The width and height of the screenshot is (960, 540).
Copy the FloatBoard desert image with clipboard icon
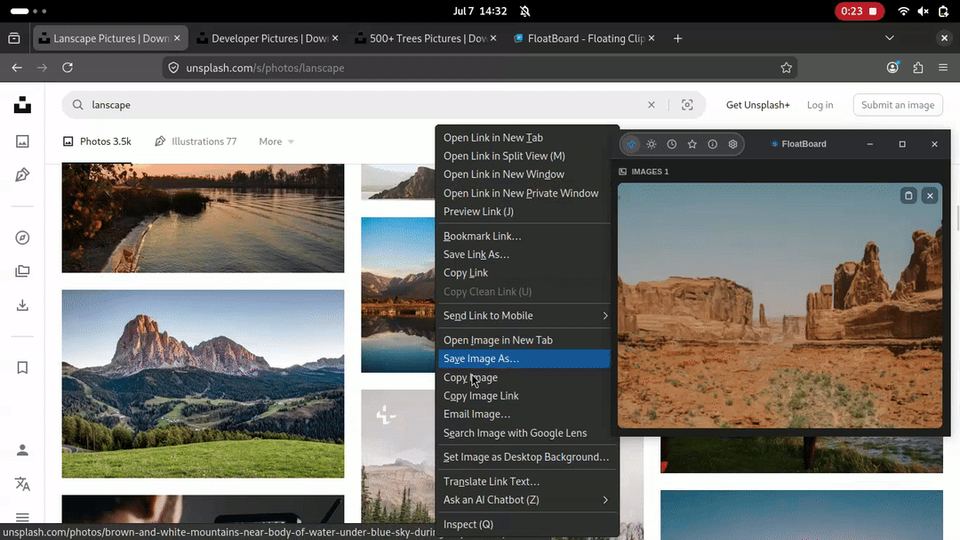coord(909,196)
